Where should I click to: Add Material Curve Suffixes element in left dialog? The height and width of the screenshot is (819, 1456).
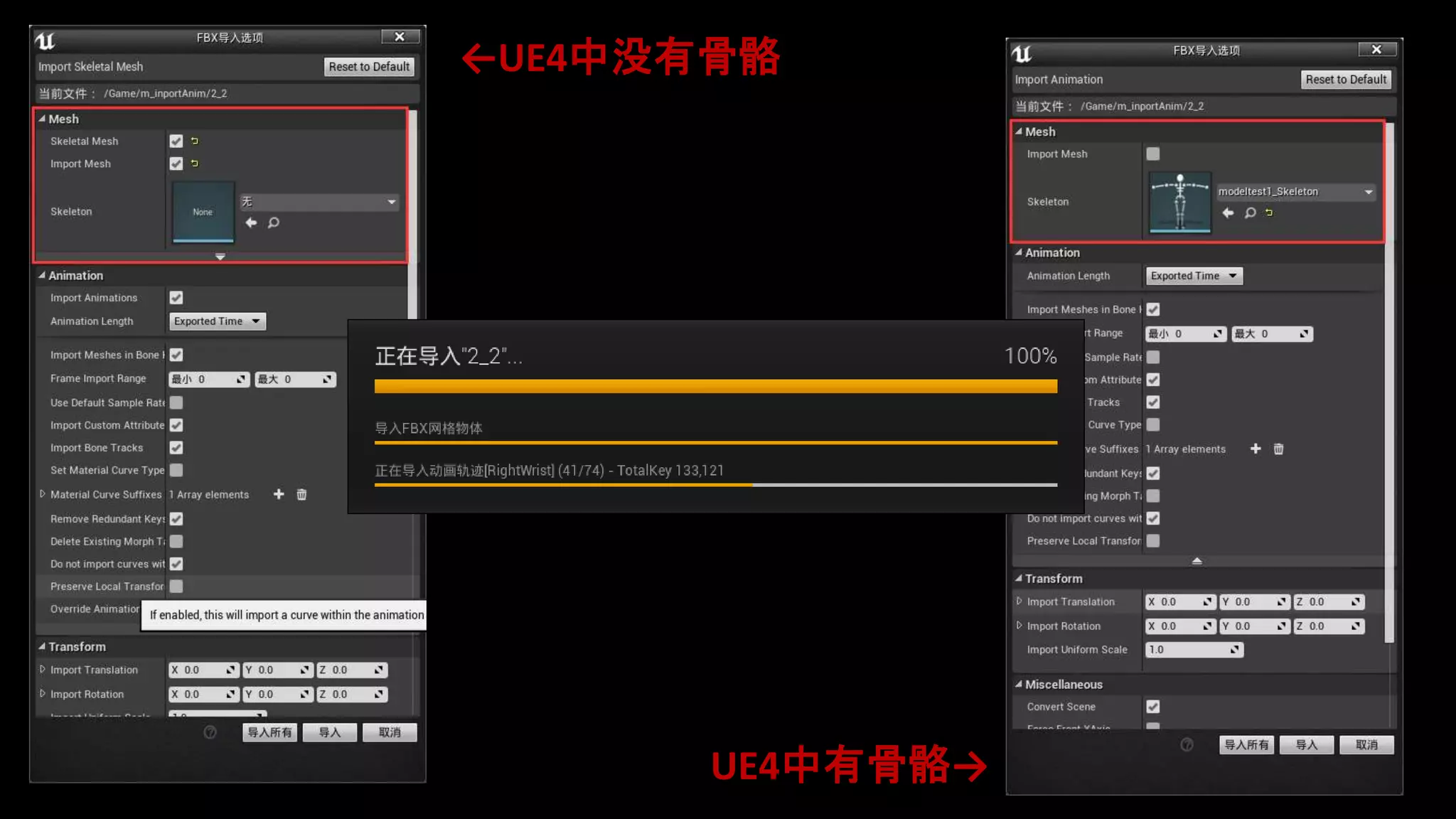tap(279, 494)
